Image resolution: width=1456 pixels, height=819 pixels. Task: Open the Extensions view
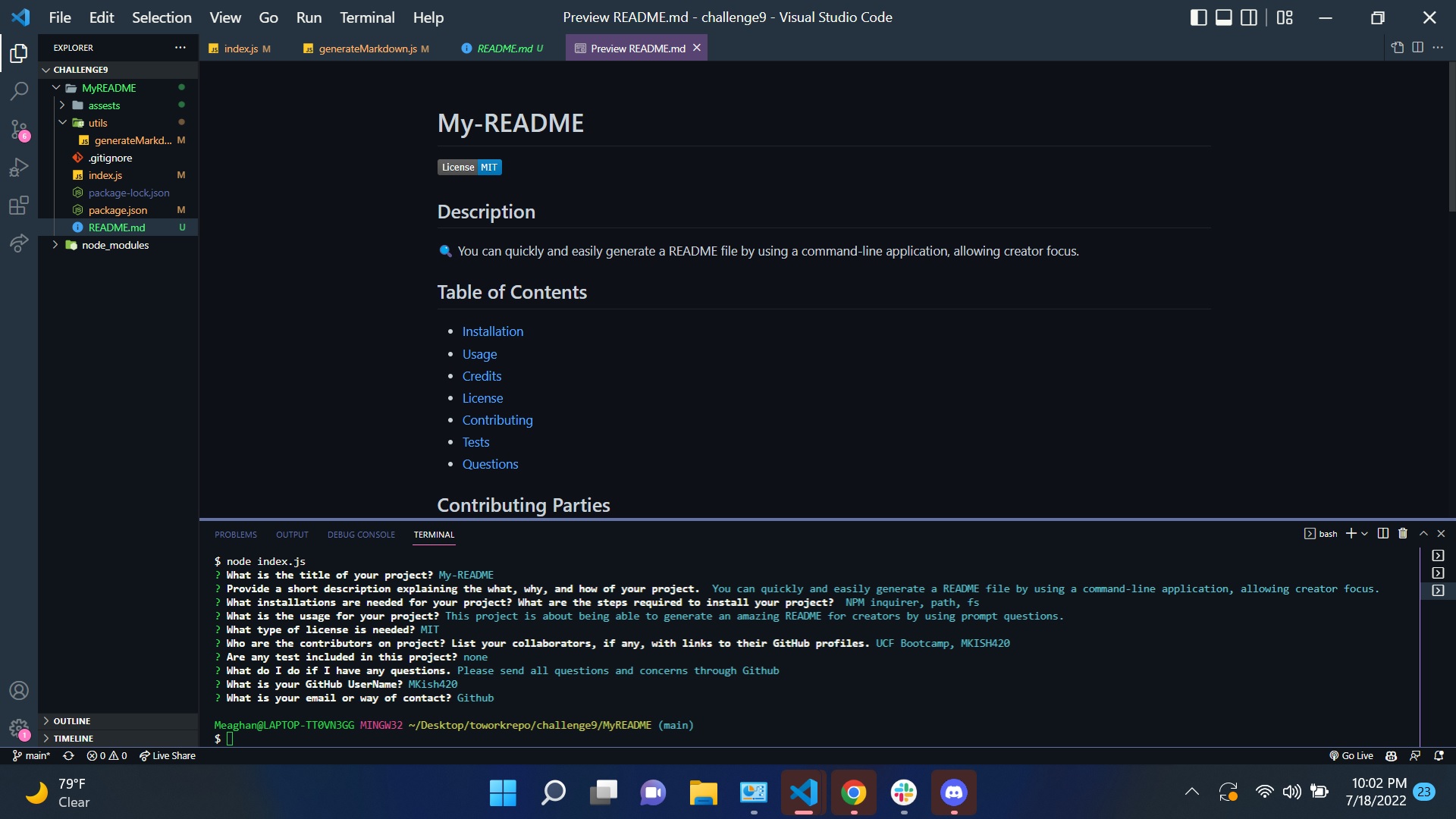(x=19, y=205)
